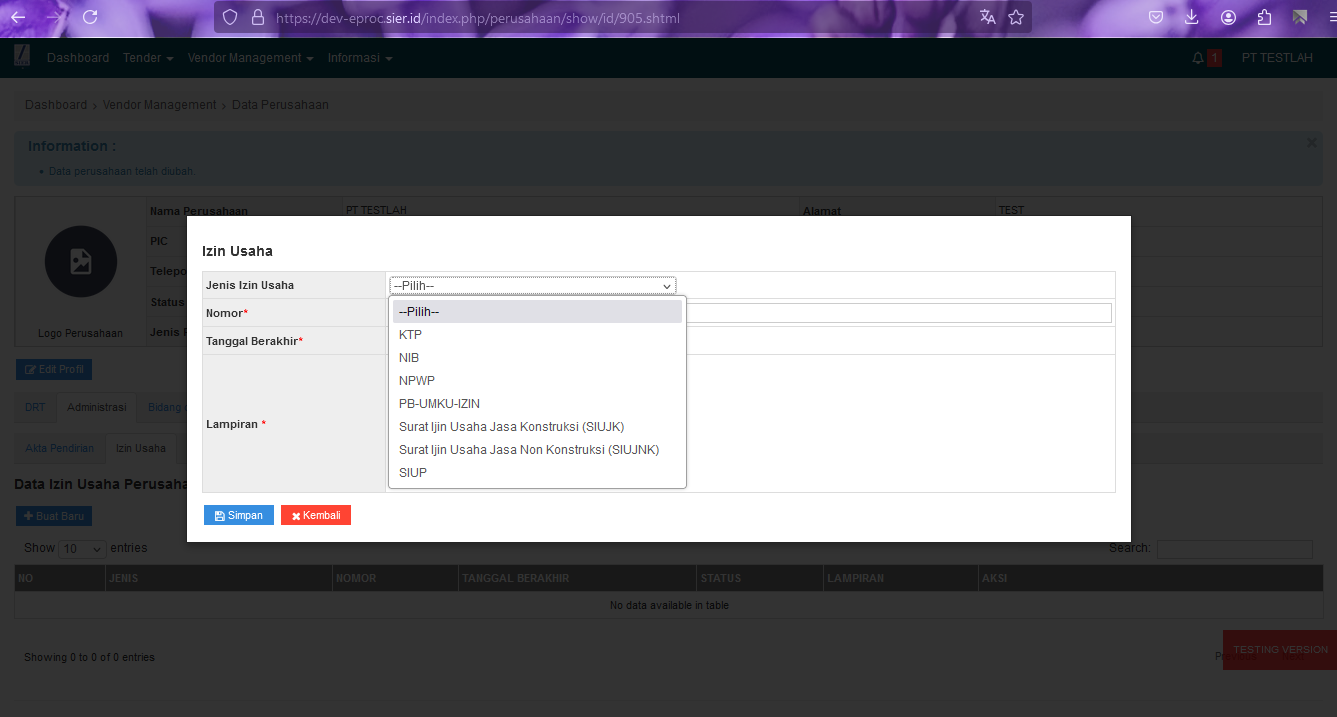Open the Show entries count selector
The height and width of the screenshot is (717, 1337).
tap(83, 549)
